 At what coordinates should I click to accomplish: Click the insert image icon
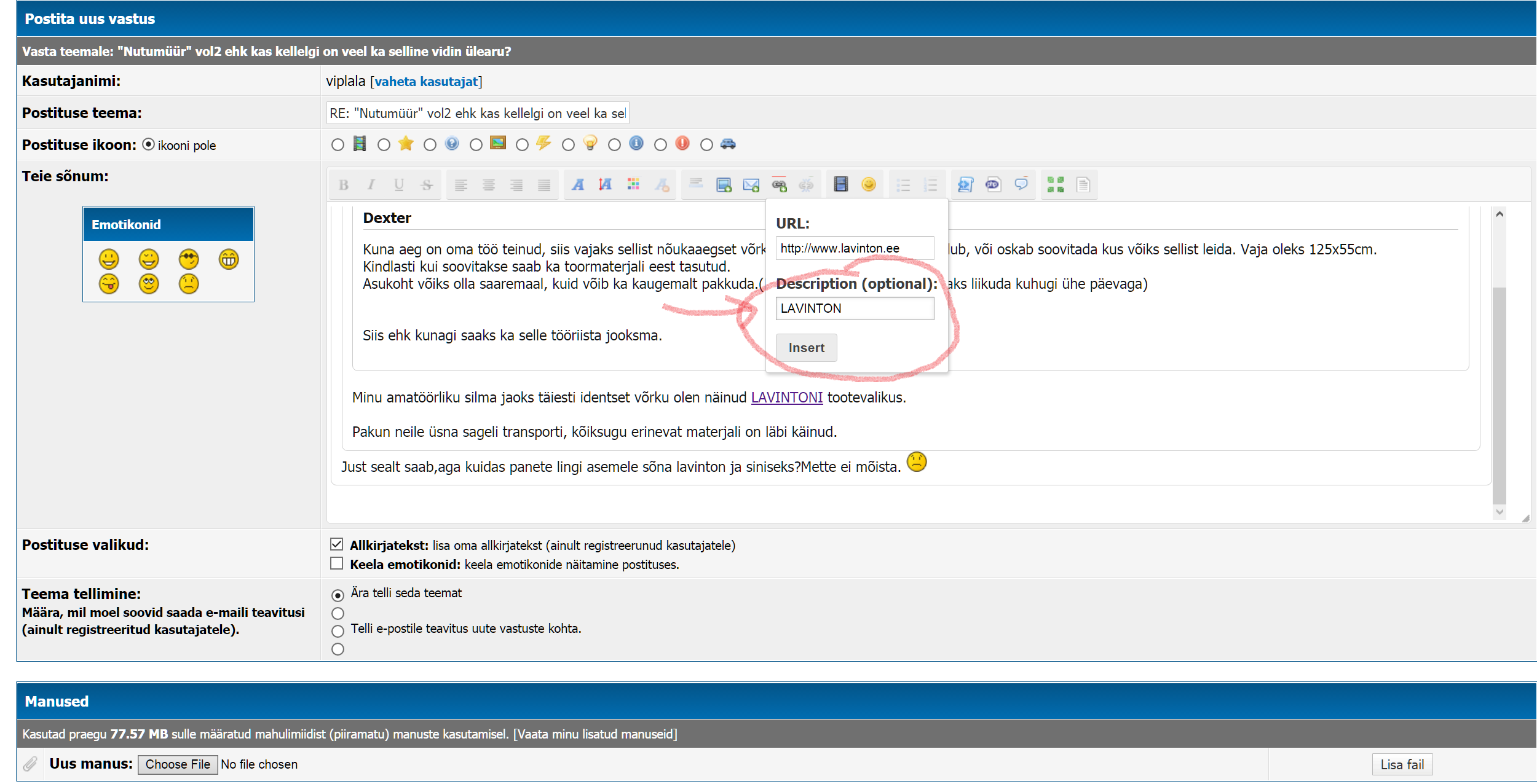(x=724, y=185)
